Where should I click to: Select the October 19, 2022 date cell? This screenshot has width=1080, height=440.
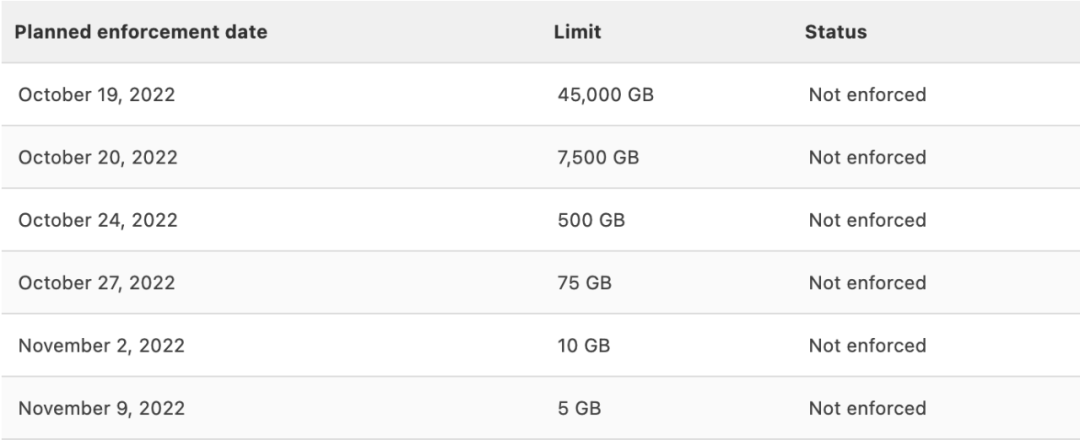click(96, 95)
